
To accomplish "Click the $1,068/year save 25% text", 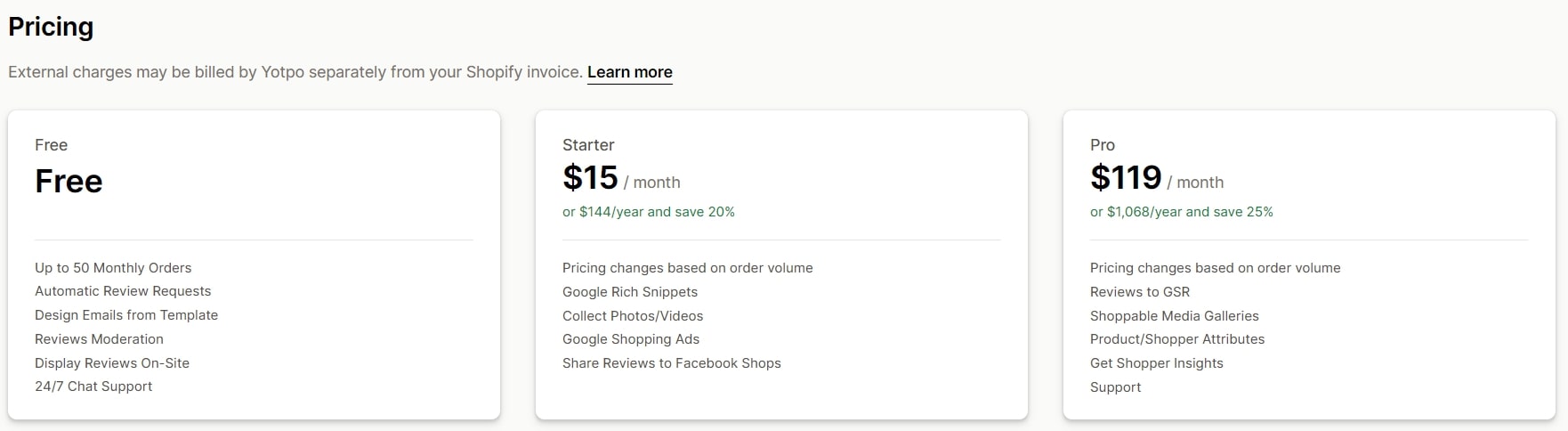I will click(x=1182, y=212).
